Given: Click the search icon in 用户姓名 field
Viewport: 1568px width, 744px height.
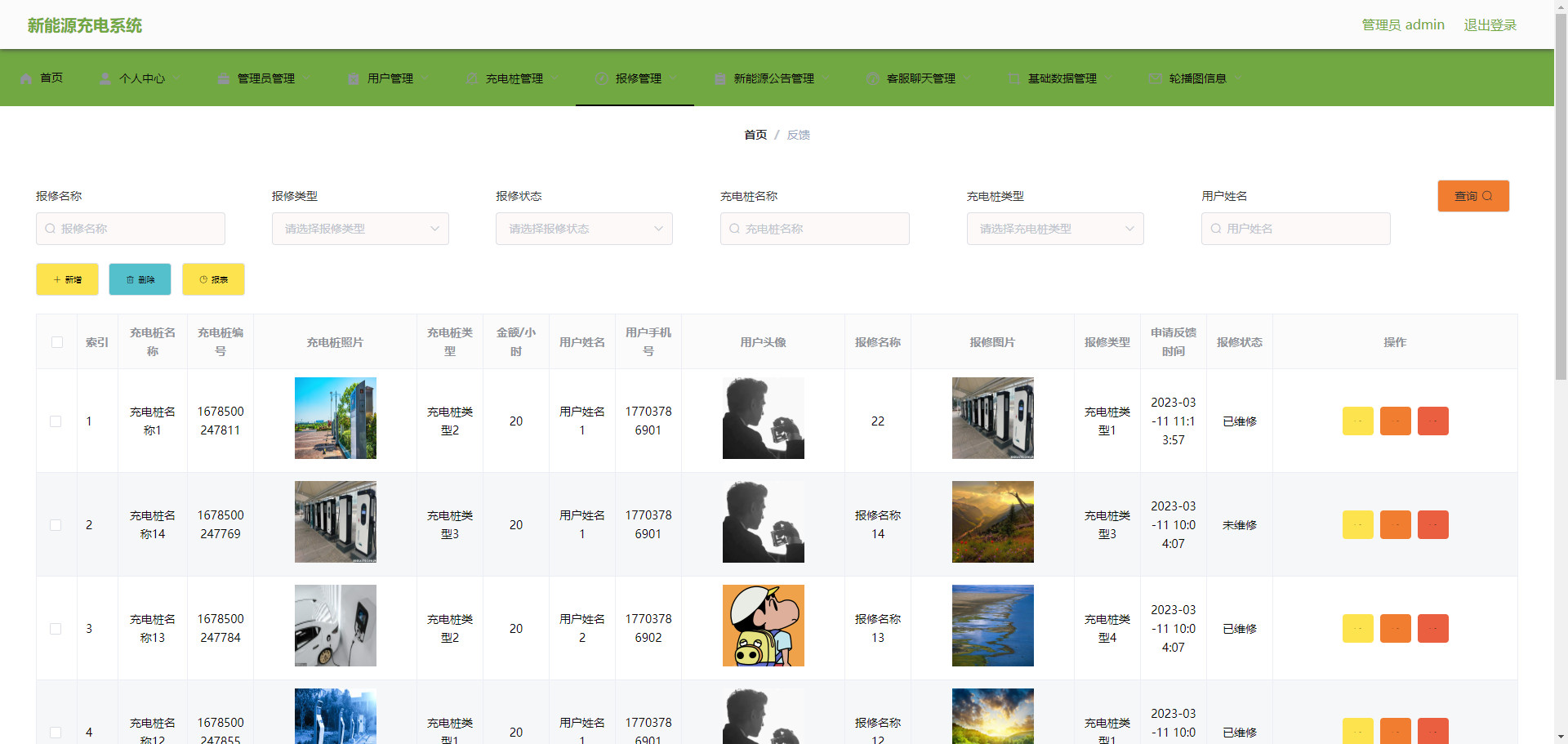Looking at the screenshot, I should (x=1216, y=229).
